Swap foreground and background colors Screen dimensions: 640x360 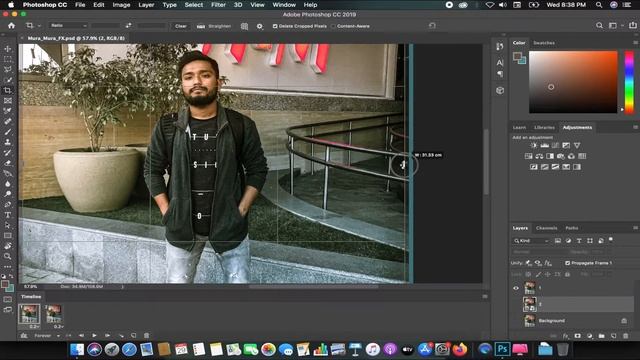coord(11,276)
